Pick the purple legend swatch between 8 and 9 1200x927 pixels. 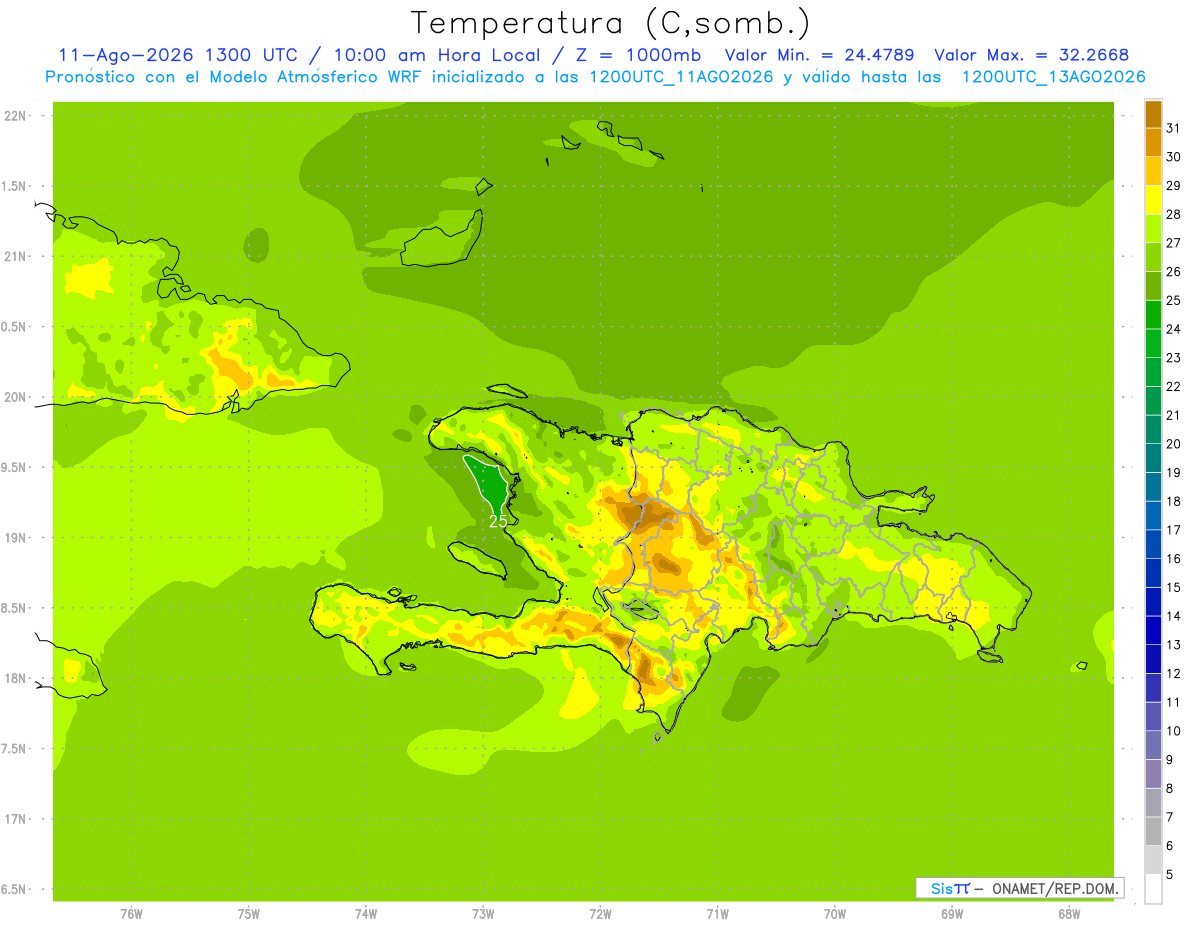click(1153, 774)
